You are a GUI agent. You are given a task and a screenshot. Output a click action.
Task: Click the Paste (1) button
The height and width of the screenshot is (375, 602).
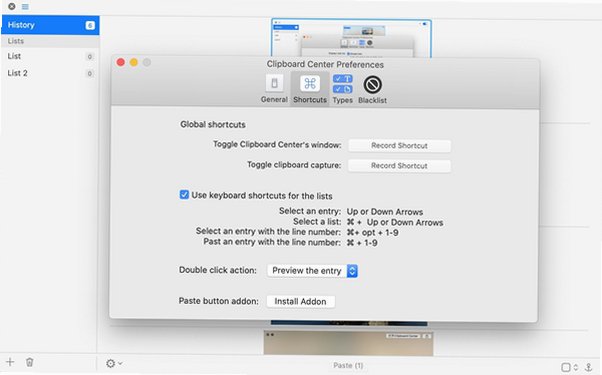pos(348,365)
